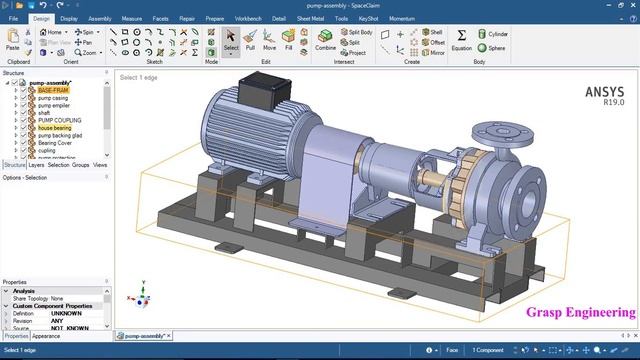Collapse the pump-assembly root node
This screenshot has width=640, height=360.
(x=7, y=83)
